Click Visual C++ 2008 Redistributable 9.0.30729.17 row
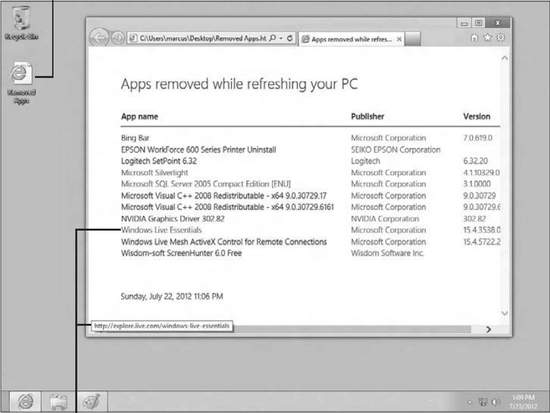This screenshot has height=413, width=550. point(224,195)
